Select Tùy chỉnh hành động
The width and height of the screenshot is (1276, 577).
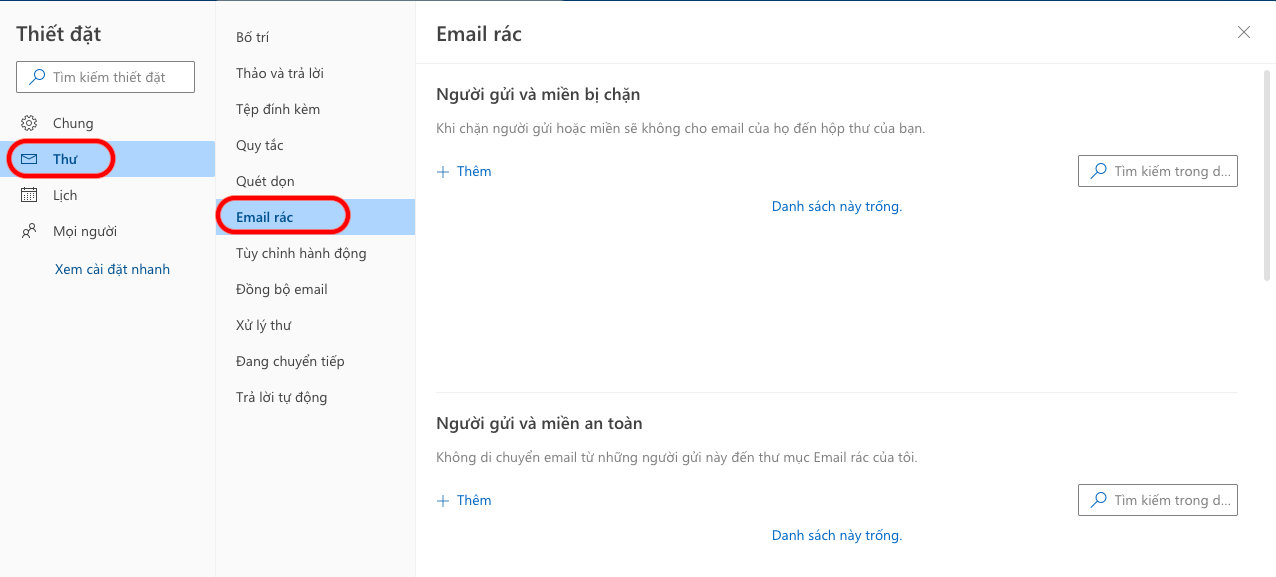tap(300, 253)
